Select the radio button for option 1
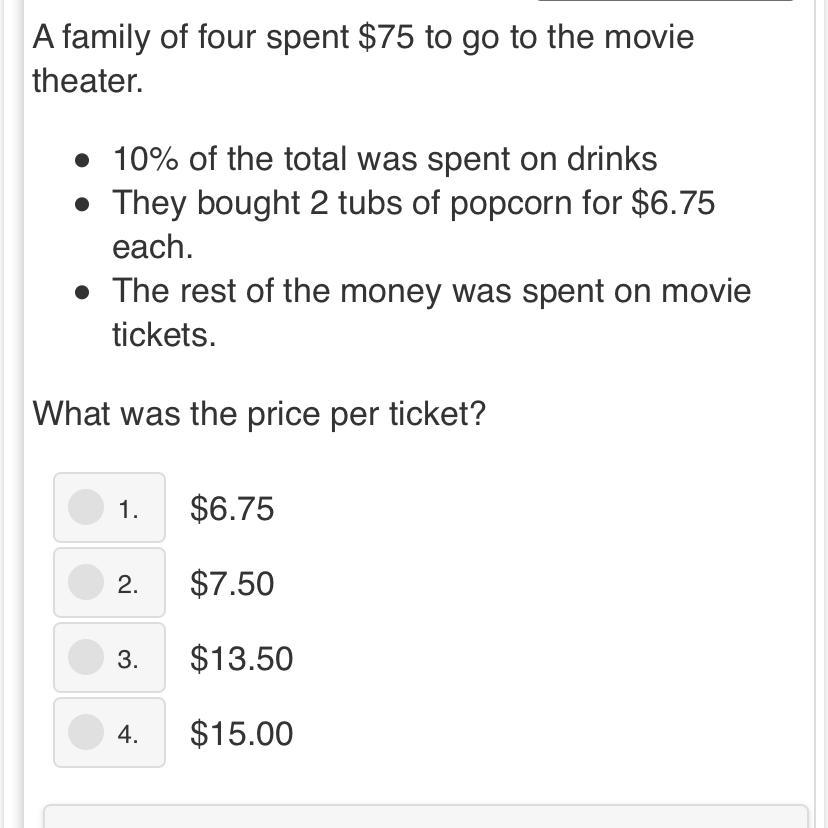The width and height of the screenshot is (828, 828). pyautogui.click(x=86, y=507)
